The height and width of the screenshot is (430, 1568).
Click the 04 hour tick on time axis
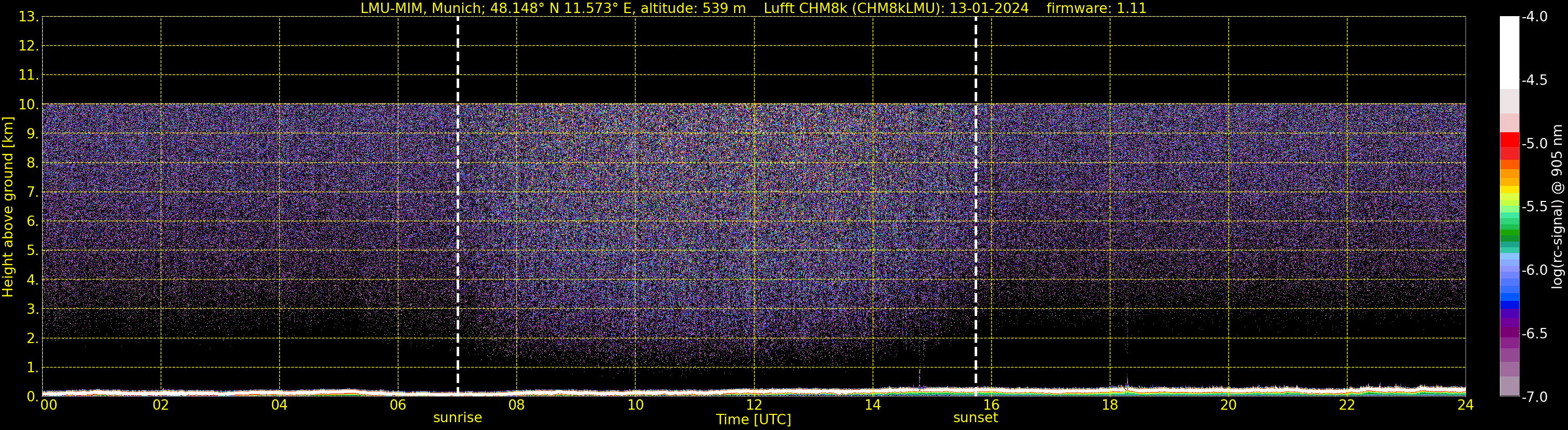(279, 405)
